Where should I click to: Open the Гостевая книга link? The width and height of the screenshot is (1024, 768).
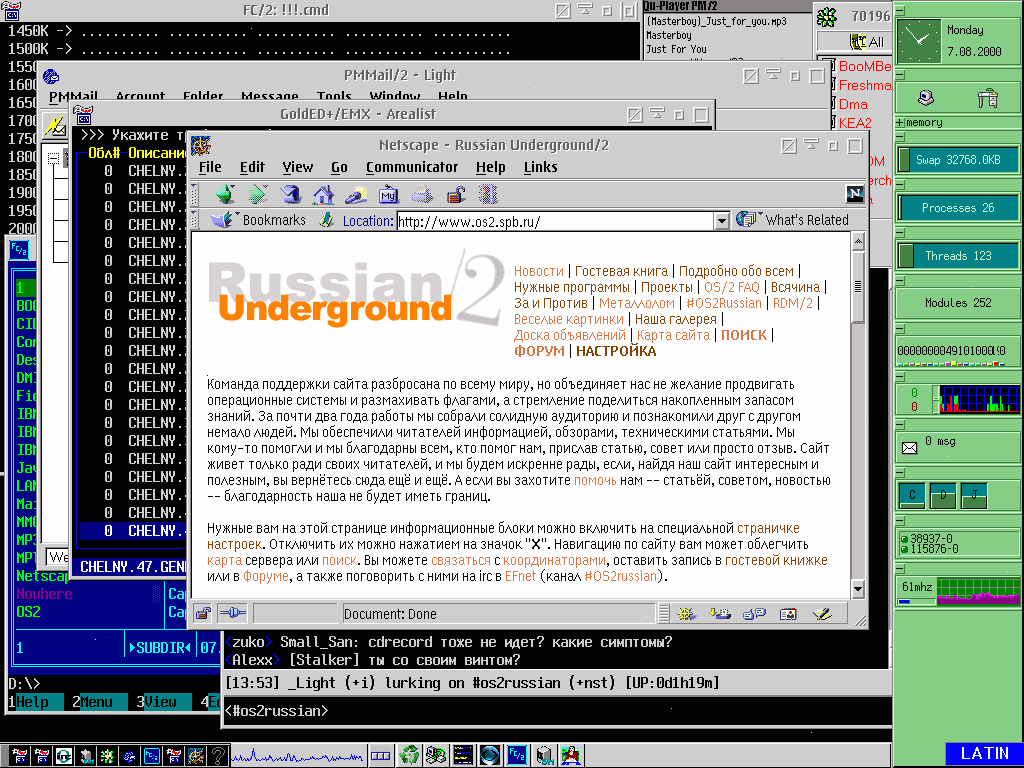point(621,271)
